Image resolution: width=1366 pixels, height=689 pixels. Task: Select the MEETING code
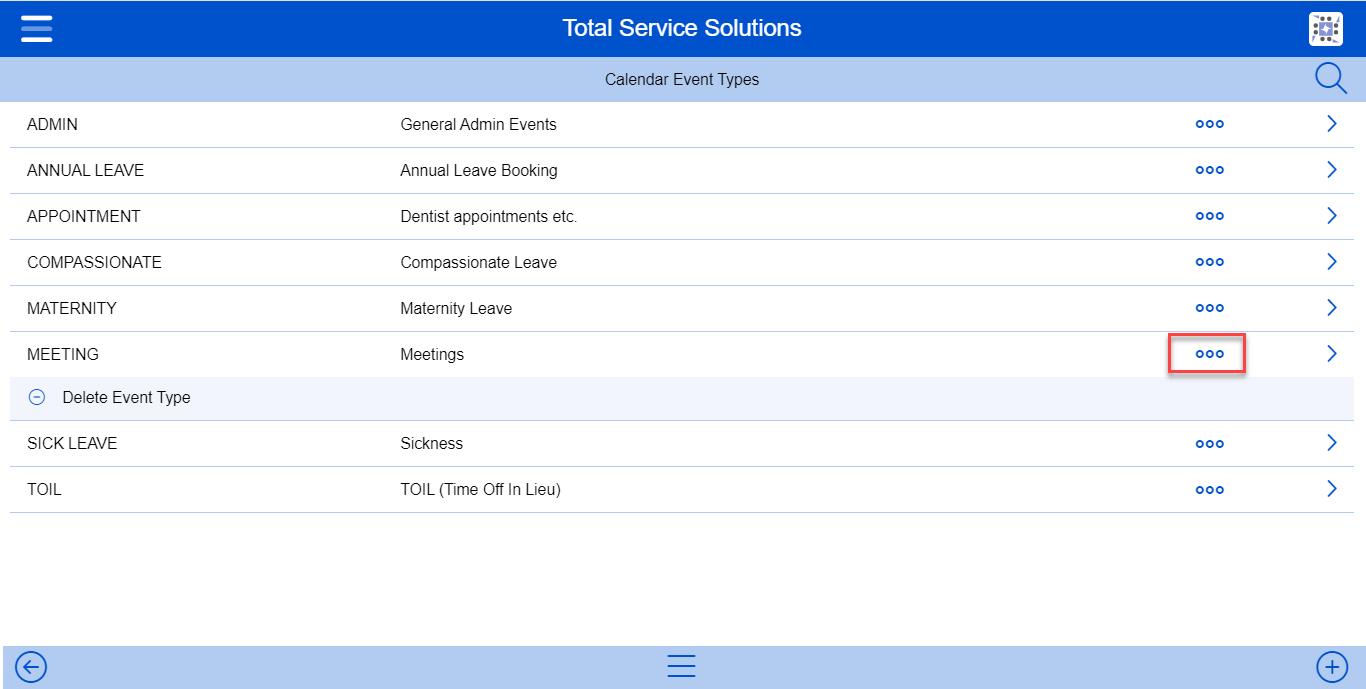63,355
